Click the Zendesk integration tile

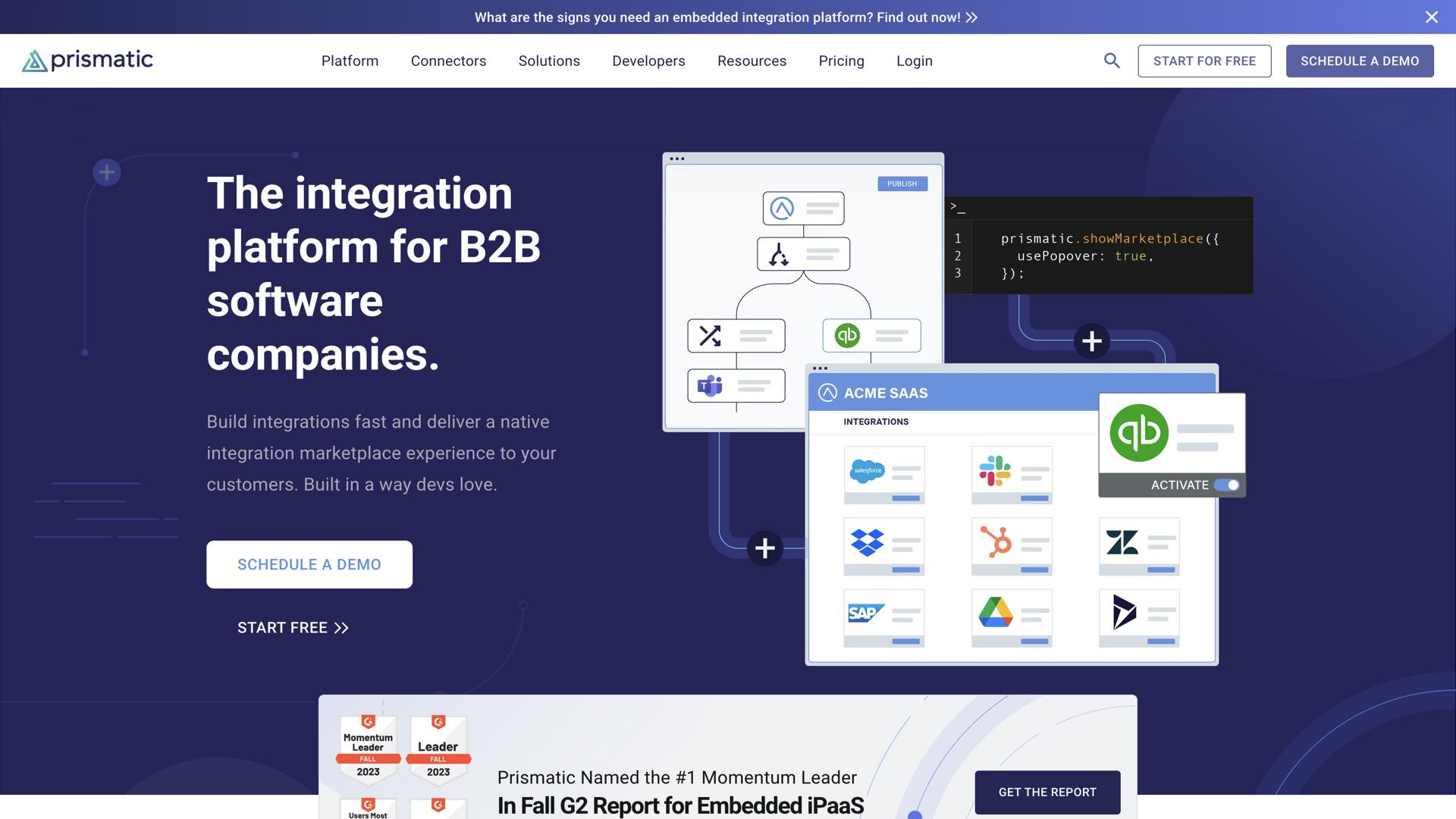[1139, 546]
